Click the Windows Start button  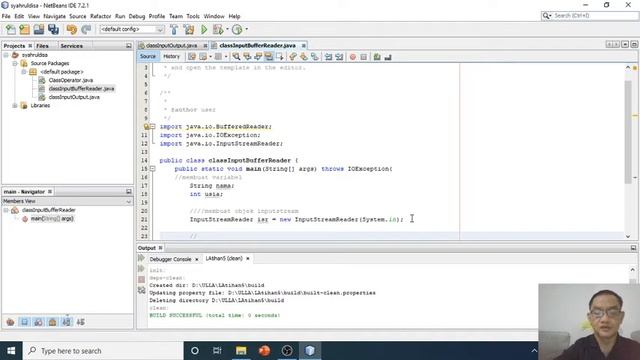pos(11,351)
